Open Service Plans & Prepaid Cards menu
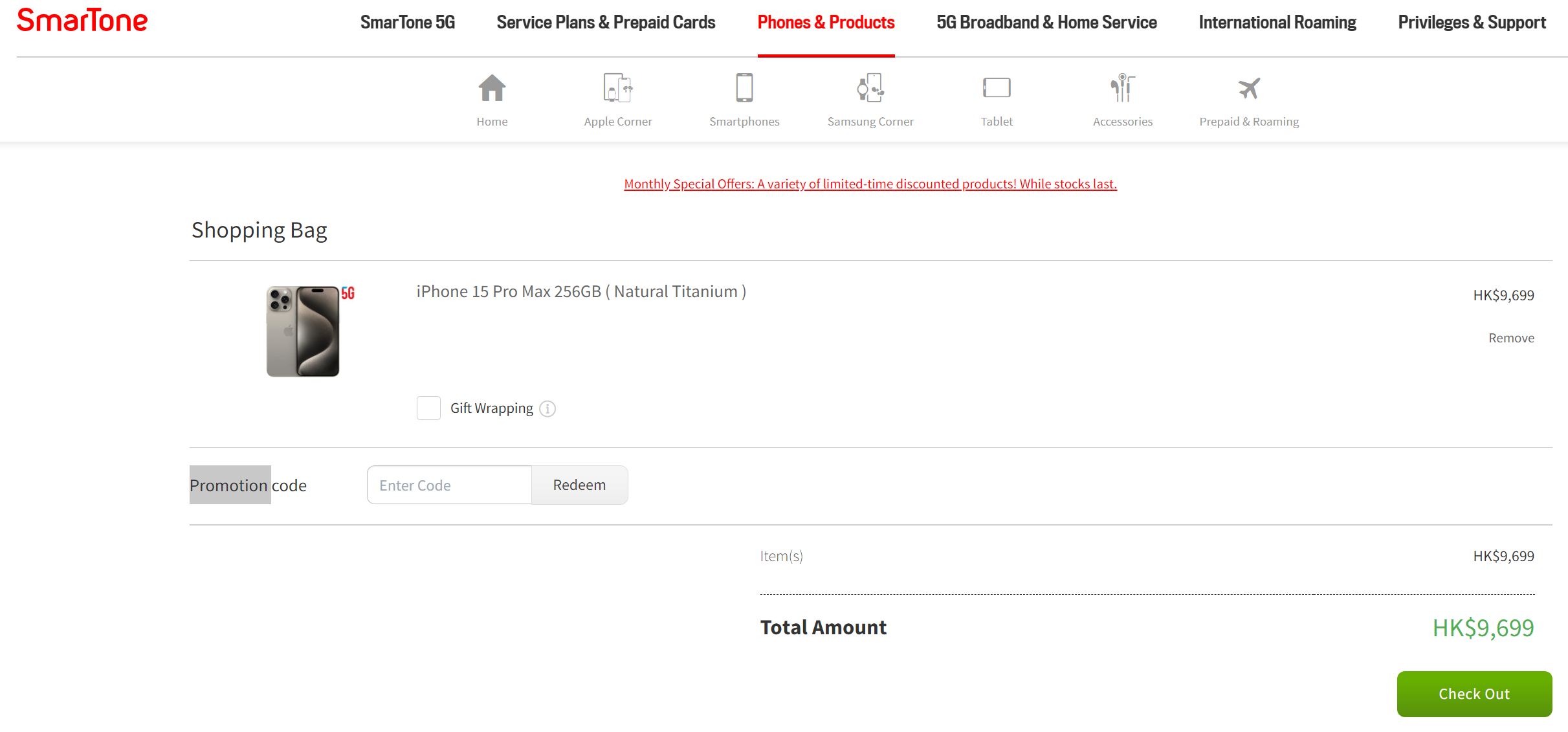Image resolution: width=1568 pixels, height=732 pixels. [606, 23]
